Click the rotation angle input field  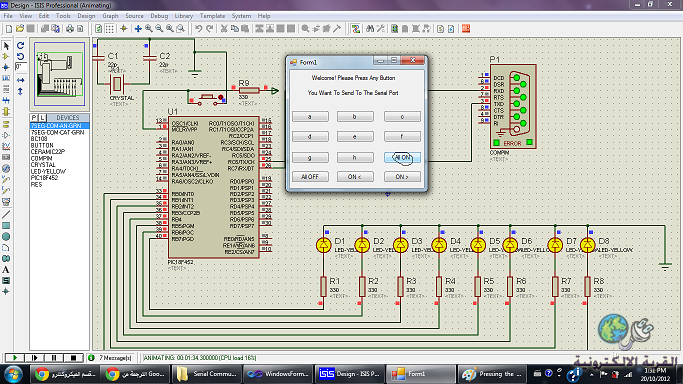click(x=20, y=67)
